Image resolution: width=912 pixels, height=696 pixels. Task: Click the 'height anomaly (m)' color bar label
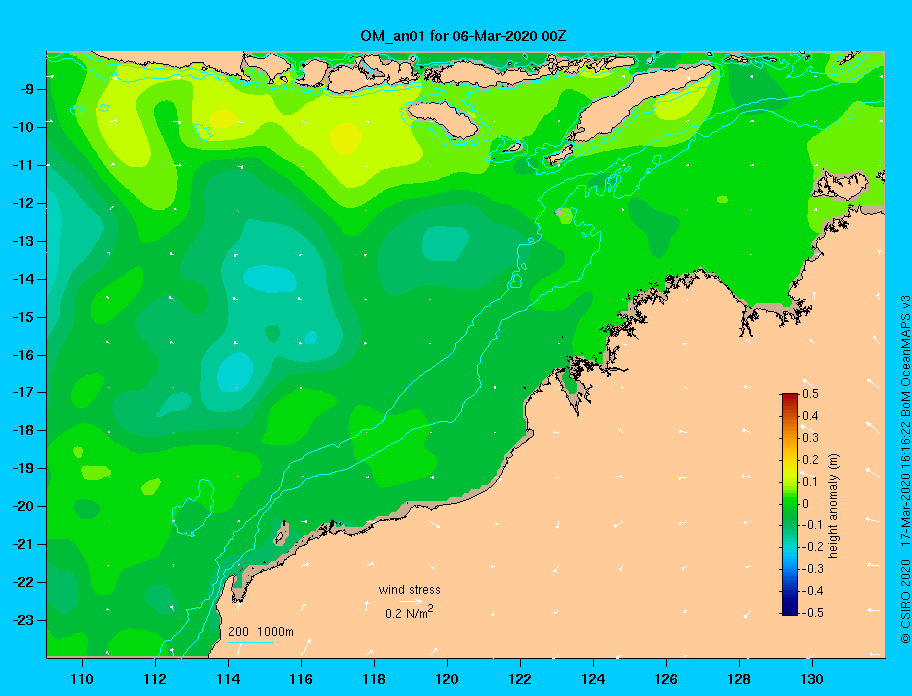pos(833,505)
